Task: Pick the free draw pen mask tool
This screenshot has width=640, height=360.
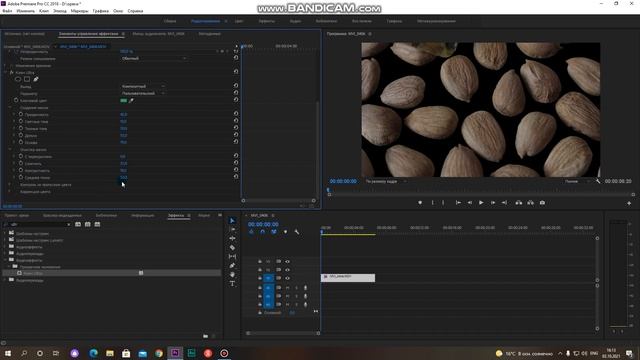Action: 36,79
